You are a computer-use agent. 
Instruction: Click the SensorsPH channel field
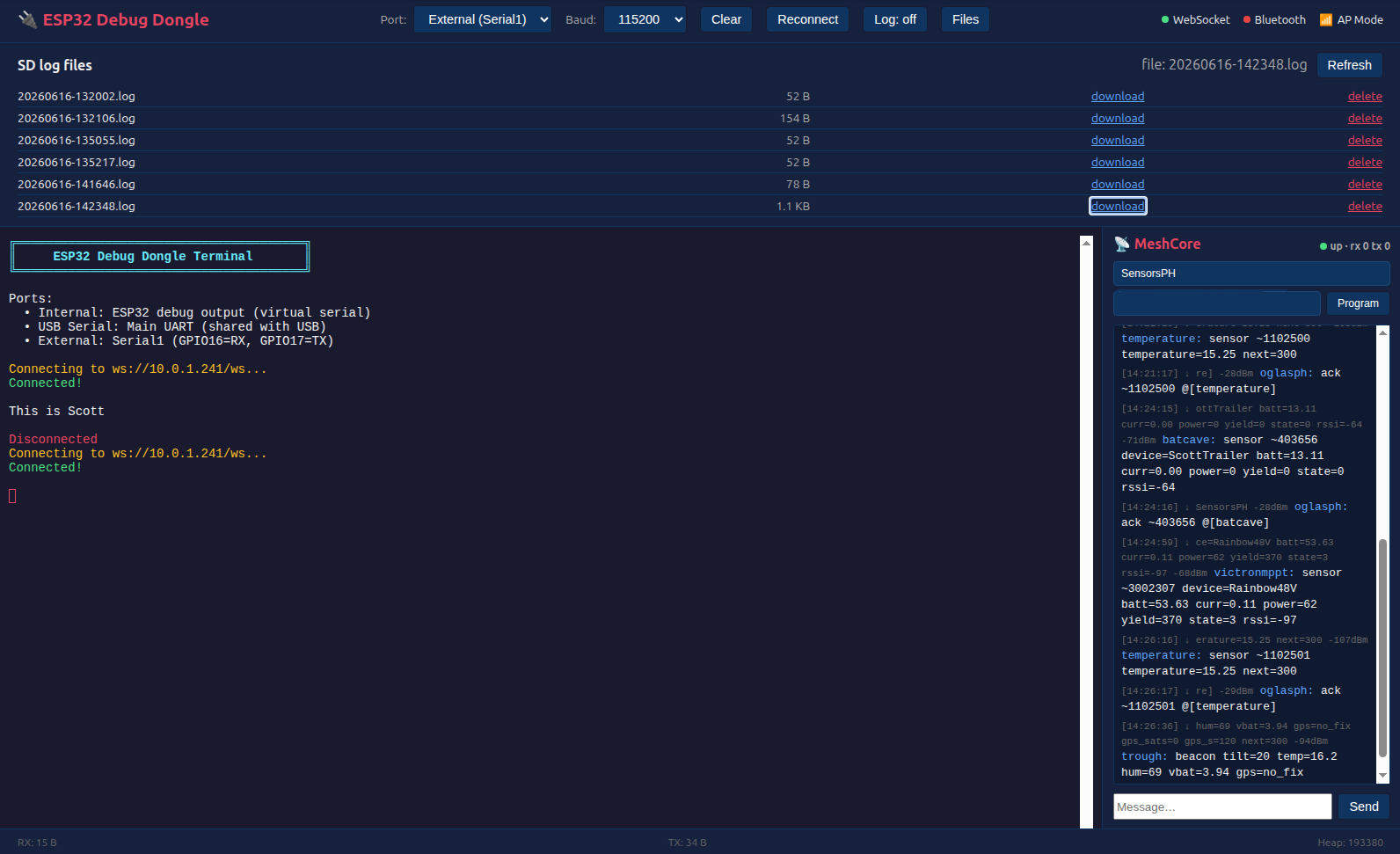[x=1251, y=274]
